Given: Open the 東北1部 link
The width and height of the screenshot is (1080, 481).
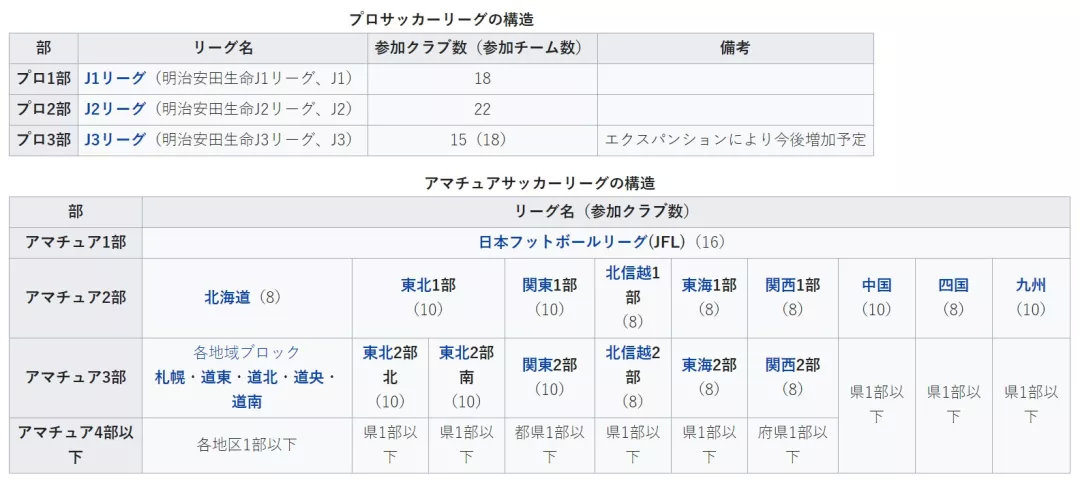Looking at the screenshot, I should (x=428, y=286).
